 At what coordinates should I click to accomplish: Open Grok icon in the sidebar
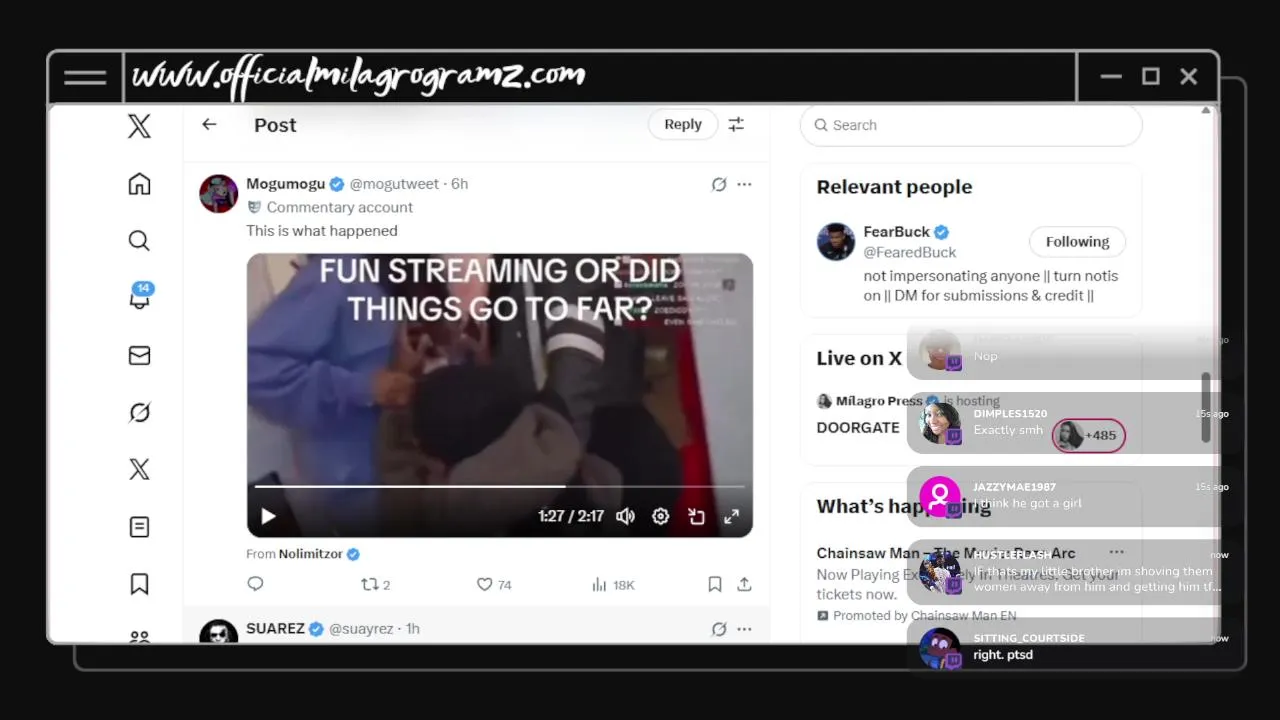[139, 412]
